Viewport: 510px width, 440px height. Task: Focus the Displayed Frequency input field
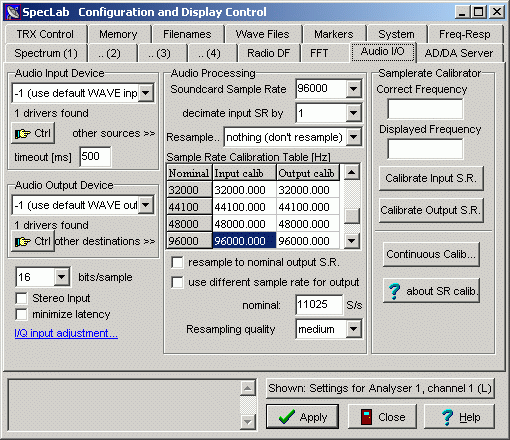coord(425,149)
